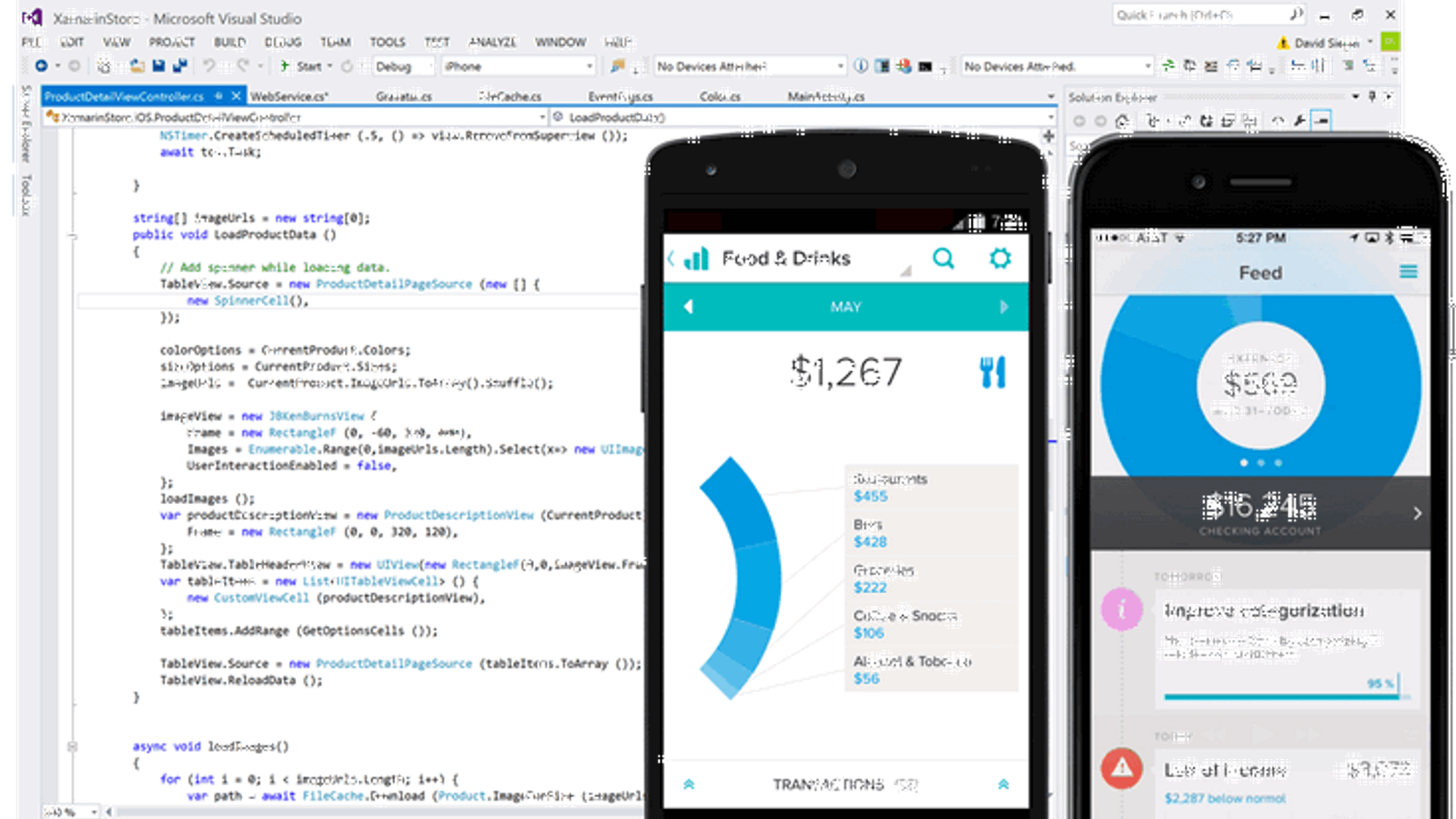Image resolution: width=1456 pixels, height=819 pixels.
Task: Open the first No Devices Attached dropdown
Action: pyautogui.click(x=750, y=66)
